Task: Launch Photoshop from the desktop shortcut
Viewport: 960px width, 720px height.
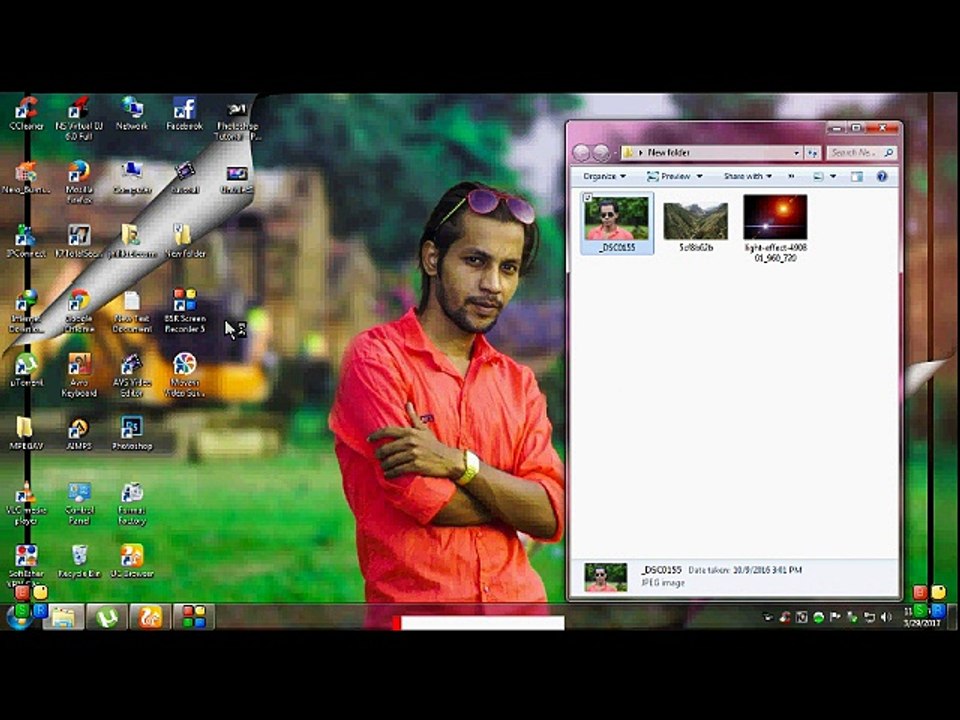Action: click(x=132, y=433)
